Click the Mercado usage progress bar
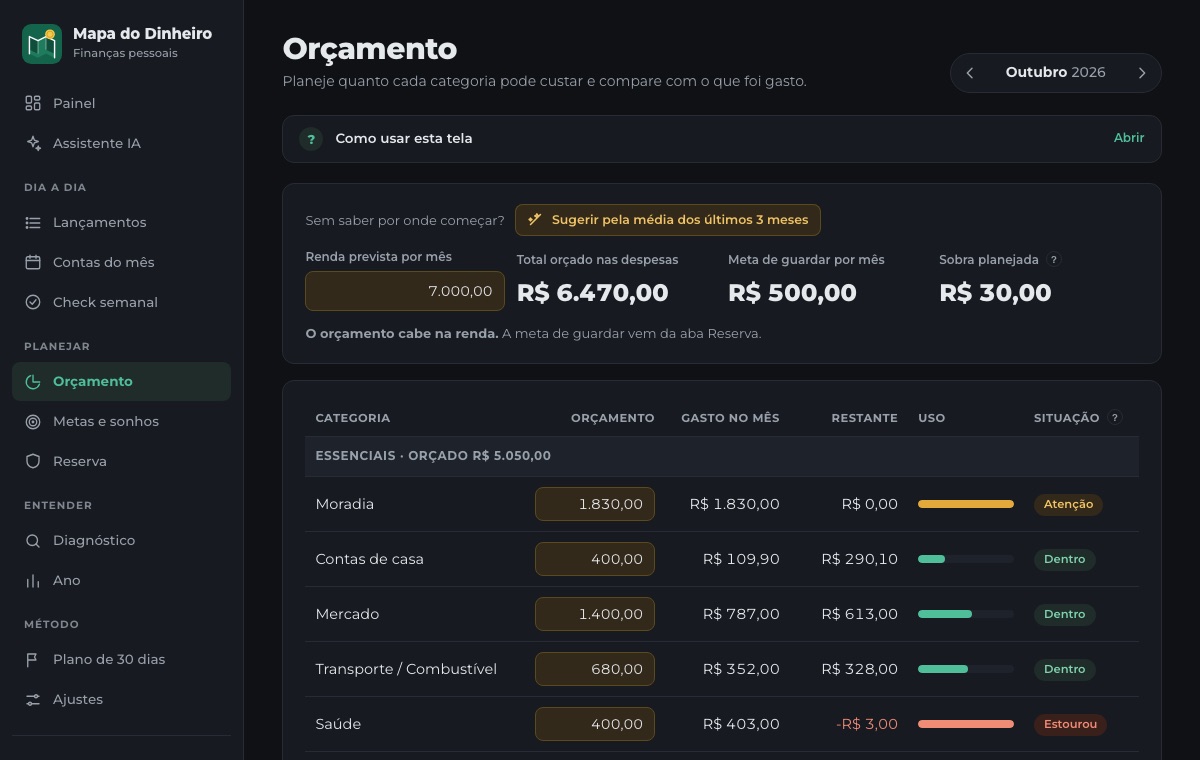The image size is (1200, 760). click(966, 614)
